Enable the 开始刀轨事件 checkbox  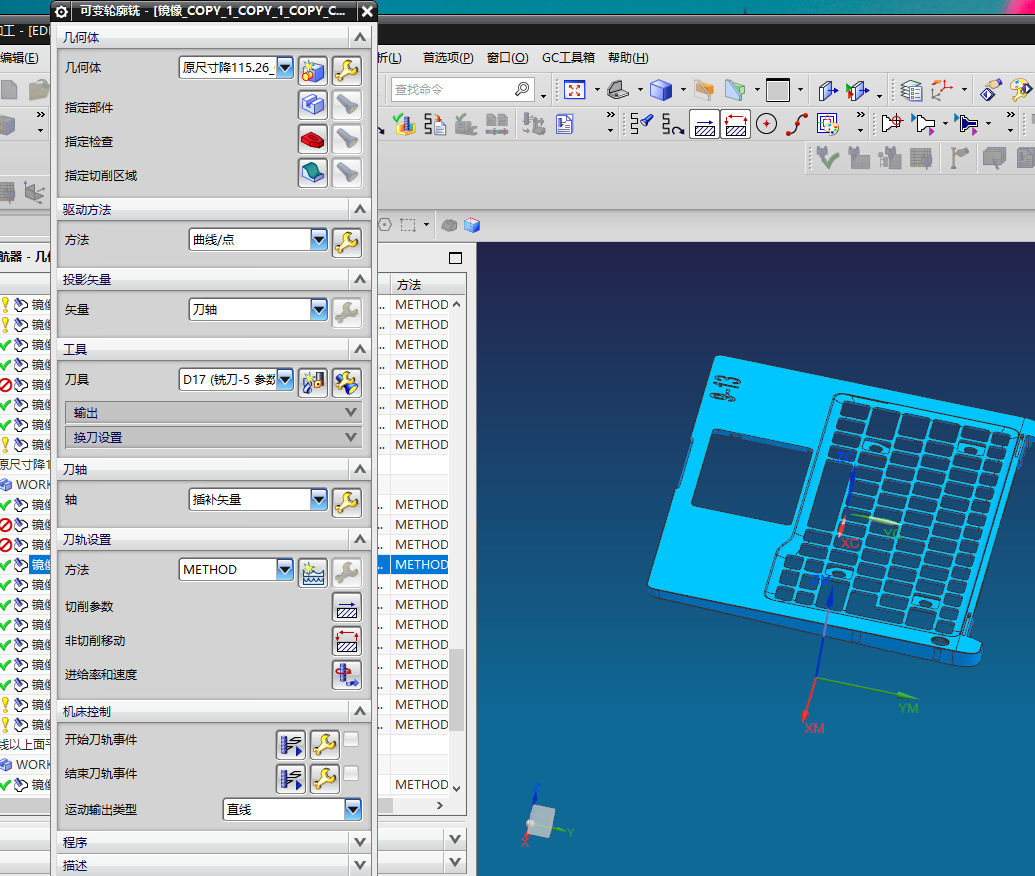tap(351, 740)
